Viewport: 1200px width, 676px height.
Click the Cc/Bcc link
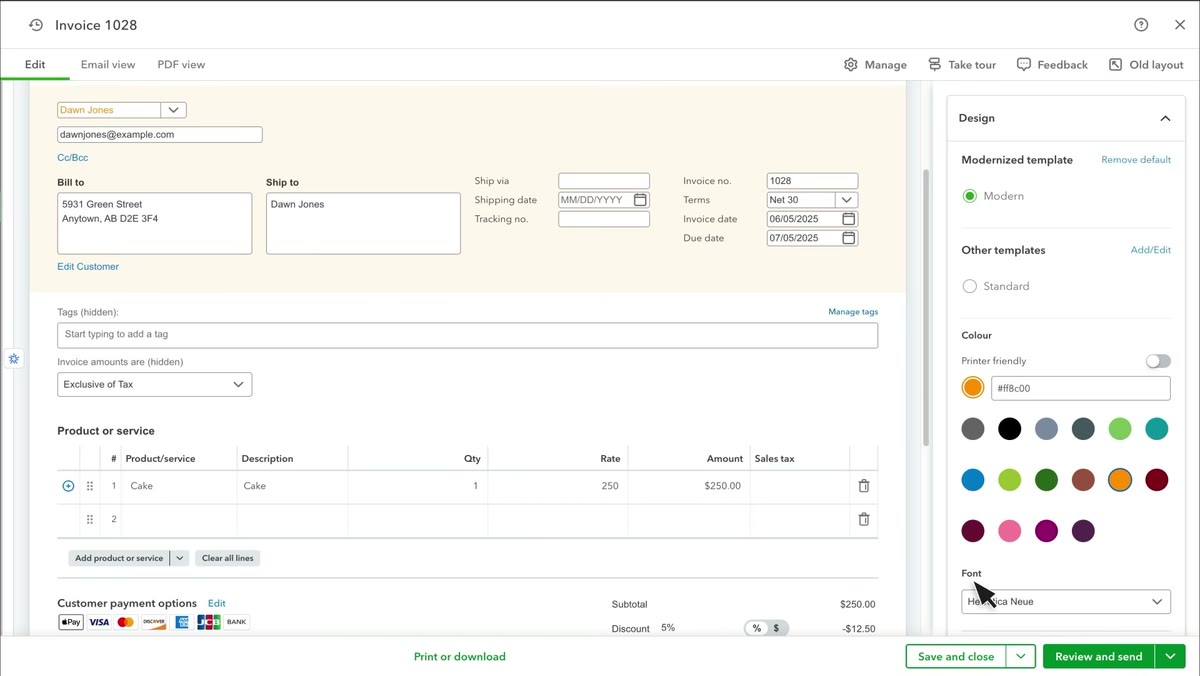(73, 157)
